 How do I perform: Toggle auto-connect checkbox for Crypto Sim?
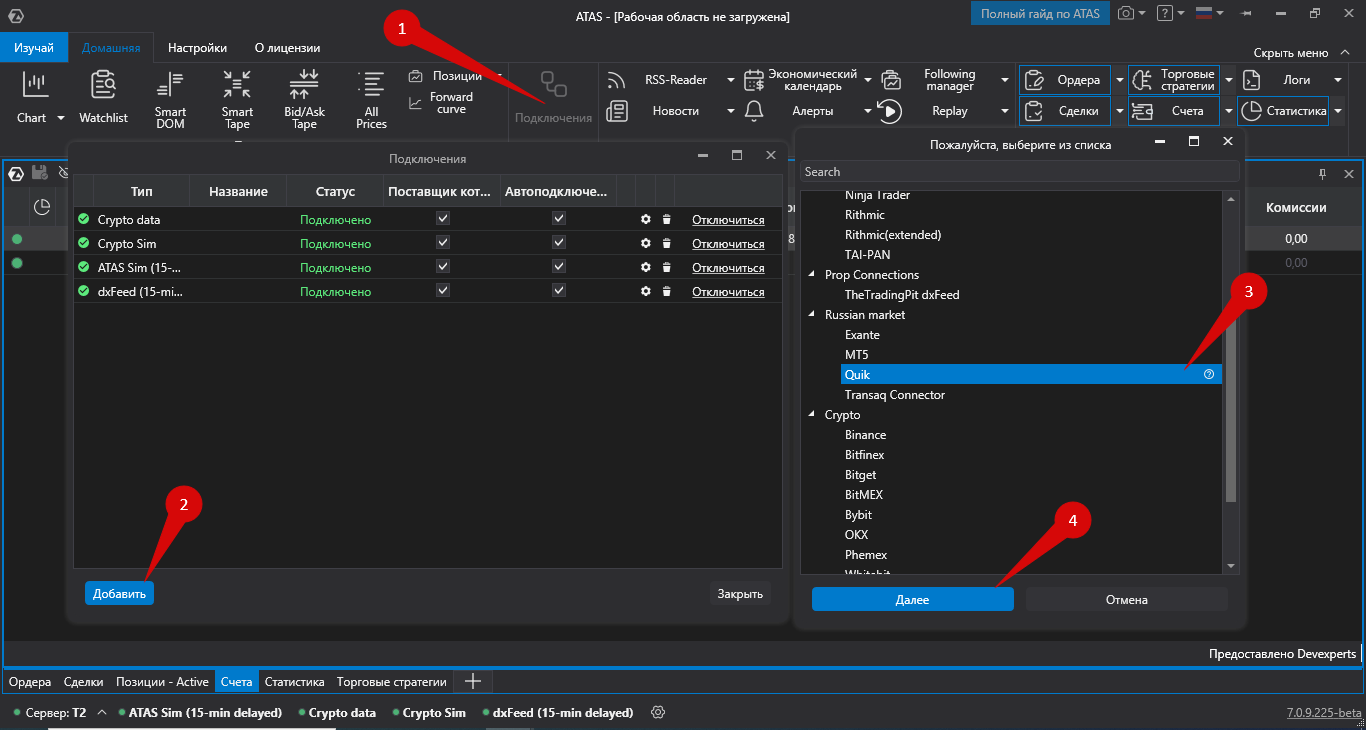559,242
